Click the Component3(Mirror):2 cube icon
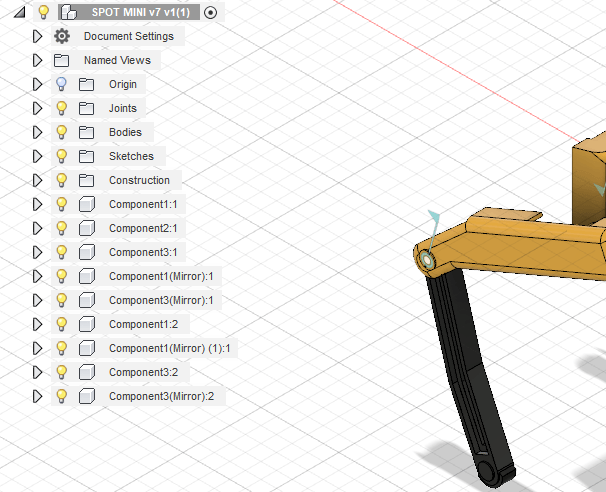Image resolution: width=606 pixels, height=492 pixels. (x=87, y=396)
